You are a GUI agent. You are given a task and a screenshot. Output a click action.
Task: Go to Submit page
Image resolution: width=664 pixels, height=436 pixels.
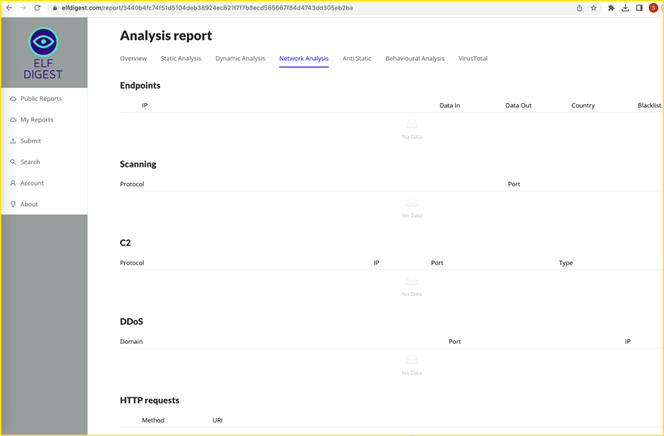(30, 141)
